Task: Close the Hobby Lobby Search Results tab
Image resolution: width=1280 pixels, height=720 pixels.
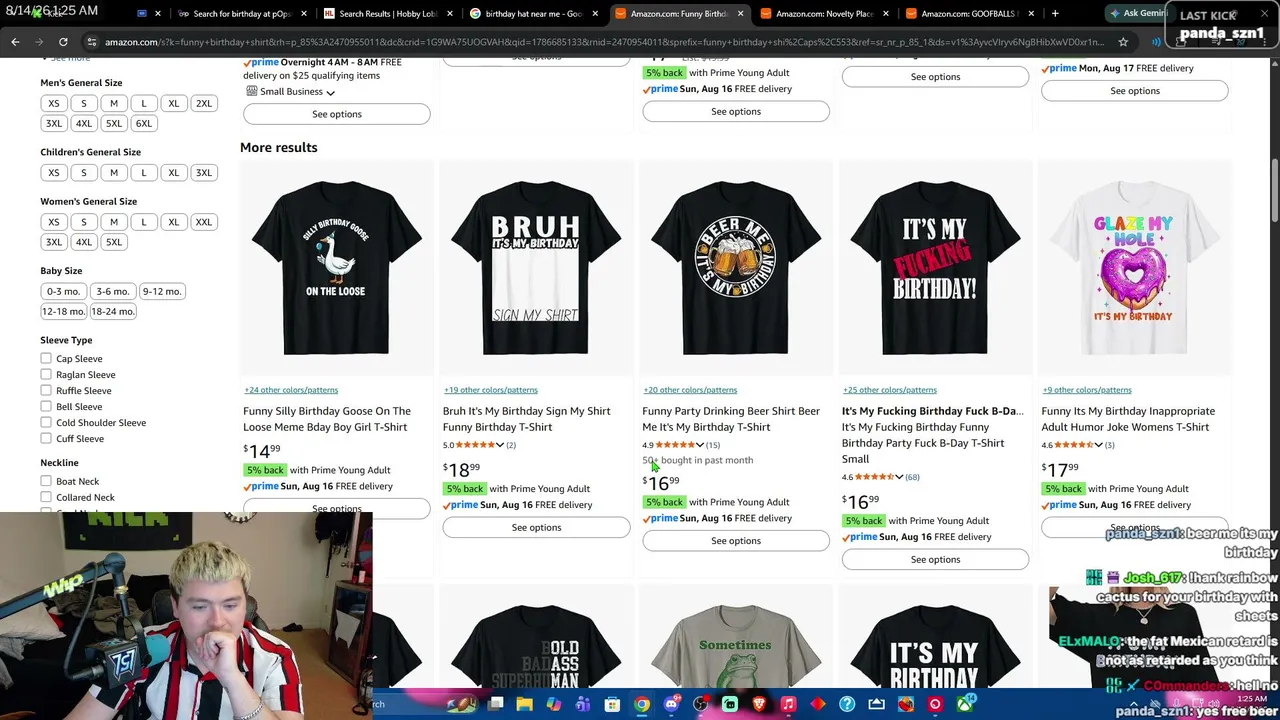Action: pyautogui.click(x=448, y=14)
